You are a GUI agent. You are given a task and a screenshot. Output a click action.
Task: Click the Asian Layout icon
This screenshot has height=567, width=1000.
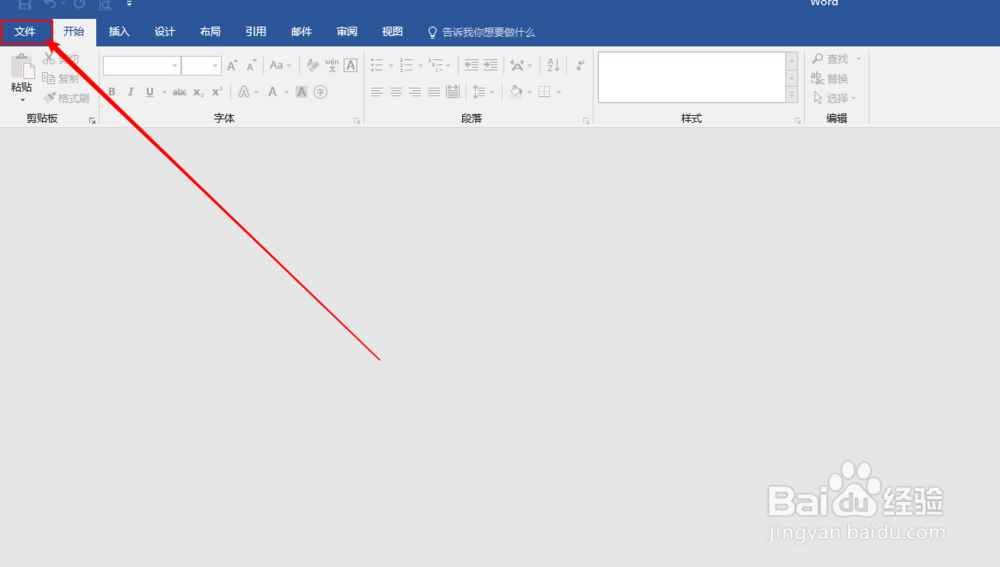517,65
